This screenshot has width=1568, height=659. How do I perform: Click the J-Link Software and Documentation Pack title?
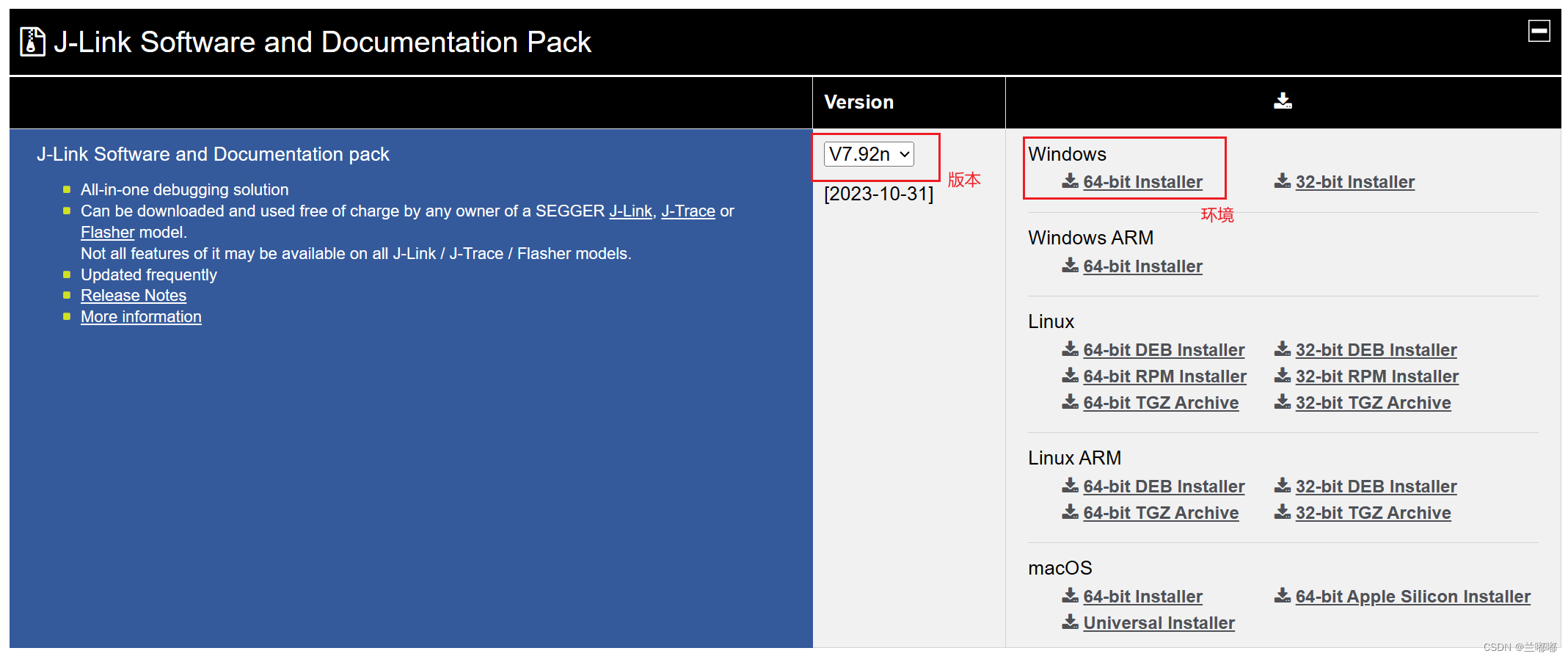click(x=322, y=42)
